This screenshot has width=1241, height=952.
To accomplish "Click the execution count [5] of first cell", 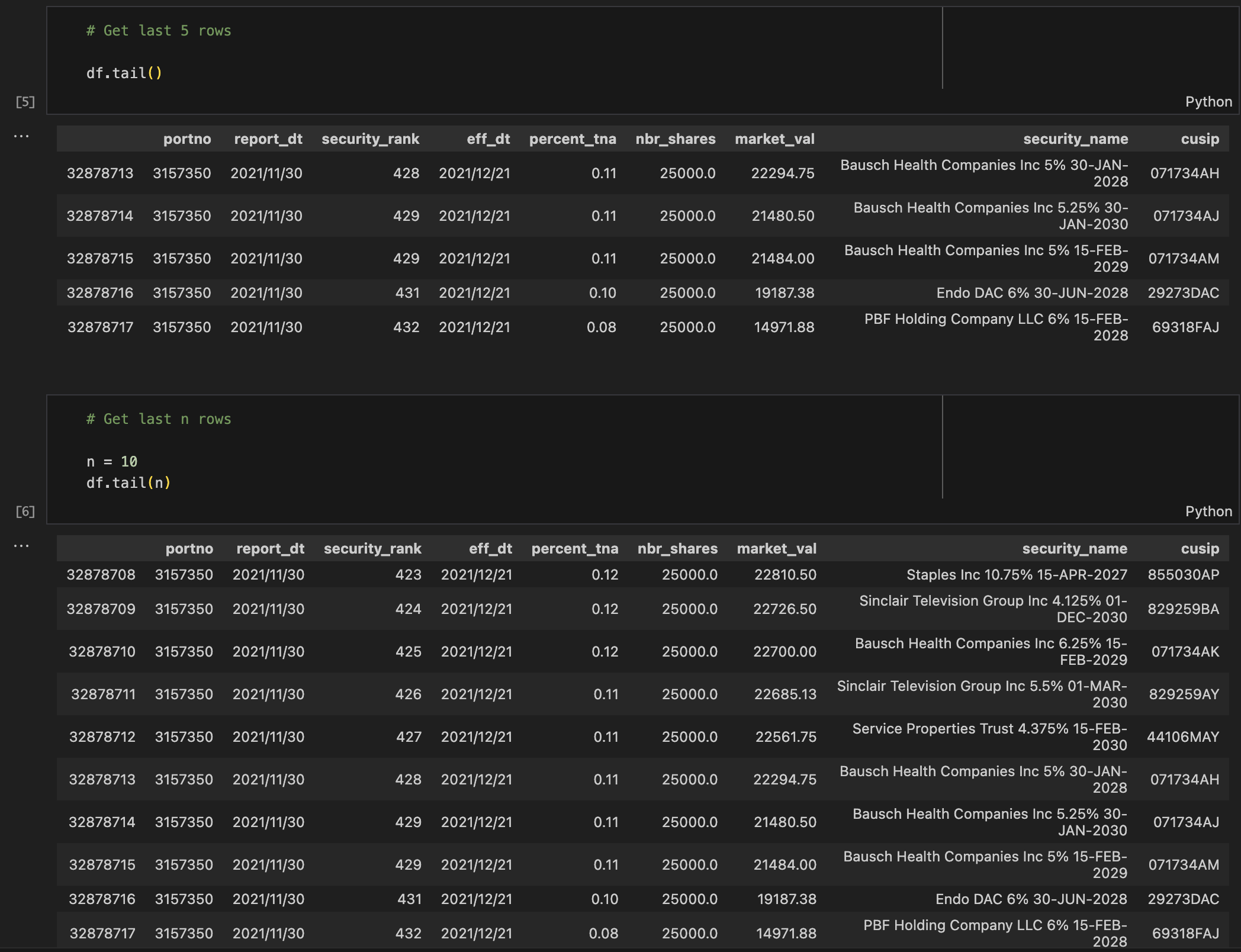I will click(x=25, y=102).
